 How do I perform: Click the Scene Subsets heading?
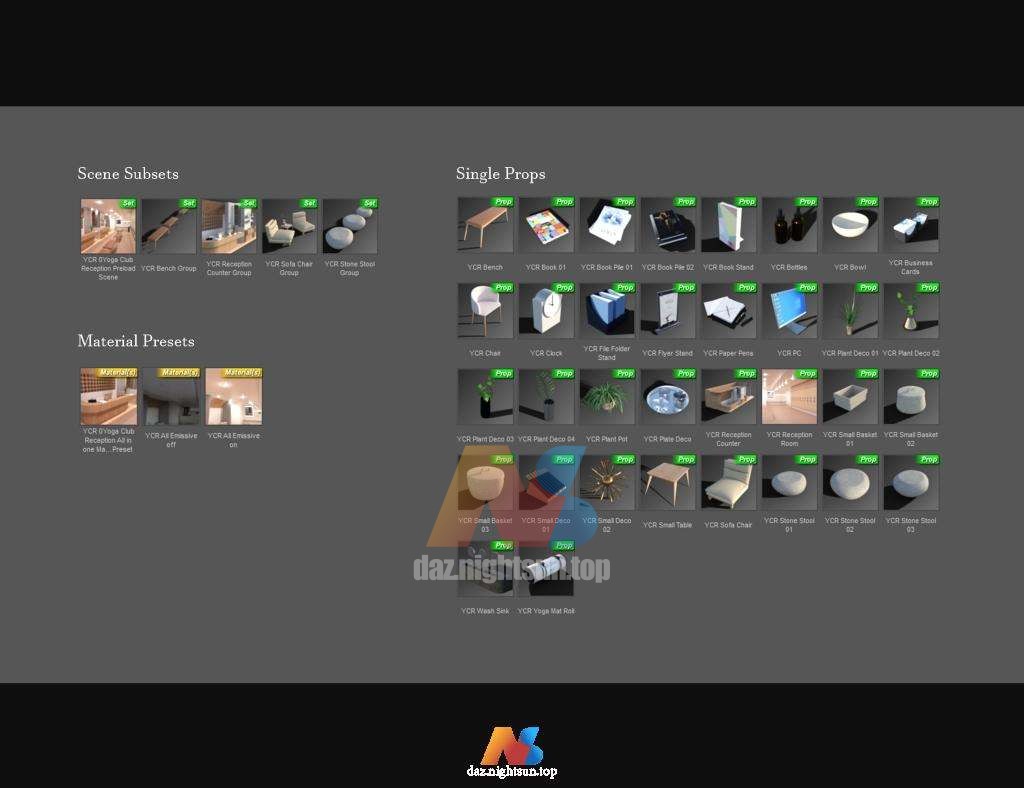tap(128, 174)
